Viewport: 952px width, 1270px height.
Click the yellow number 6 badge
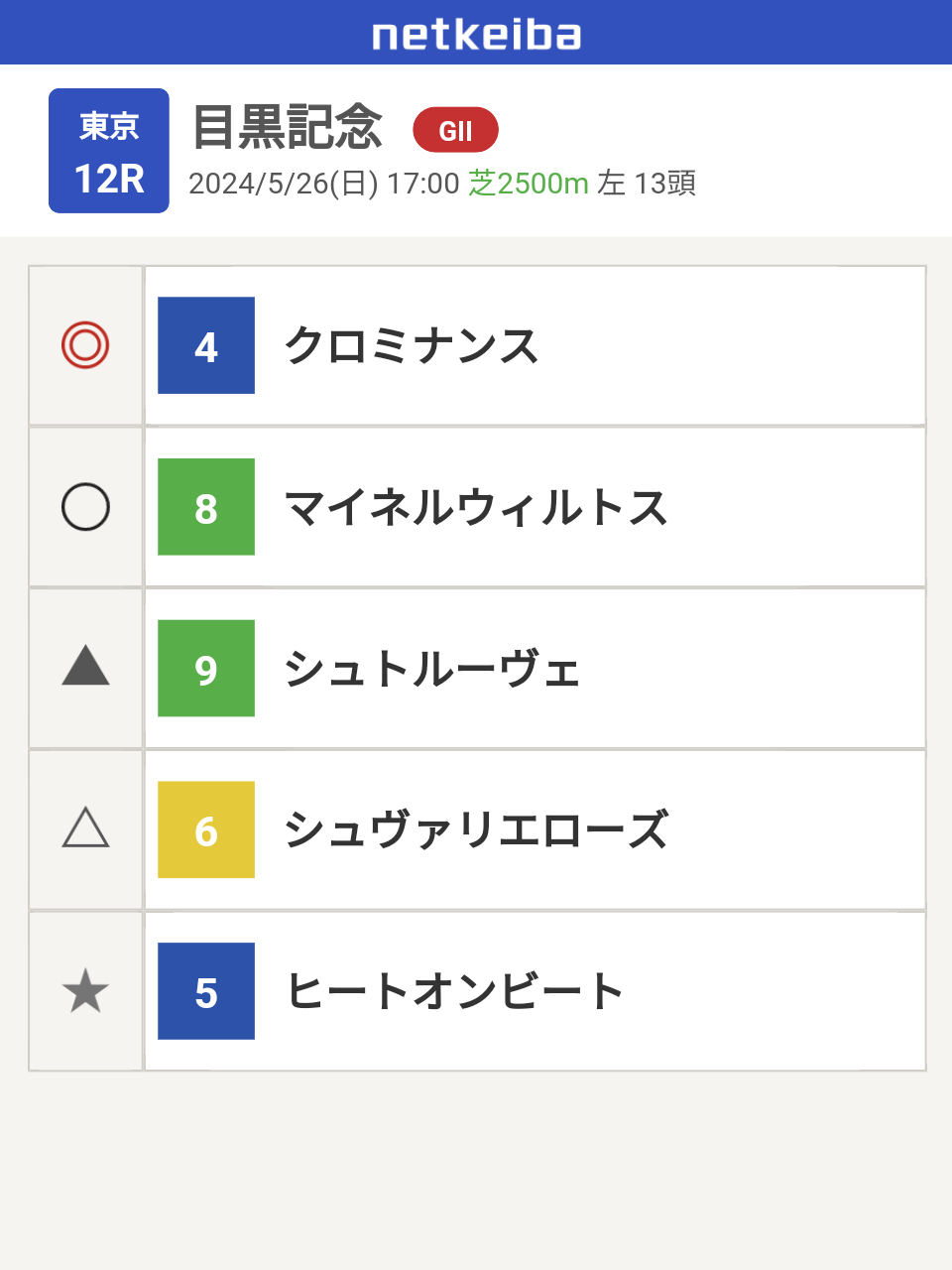click(x=206, y=829)
